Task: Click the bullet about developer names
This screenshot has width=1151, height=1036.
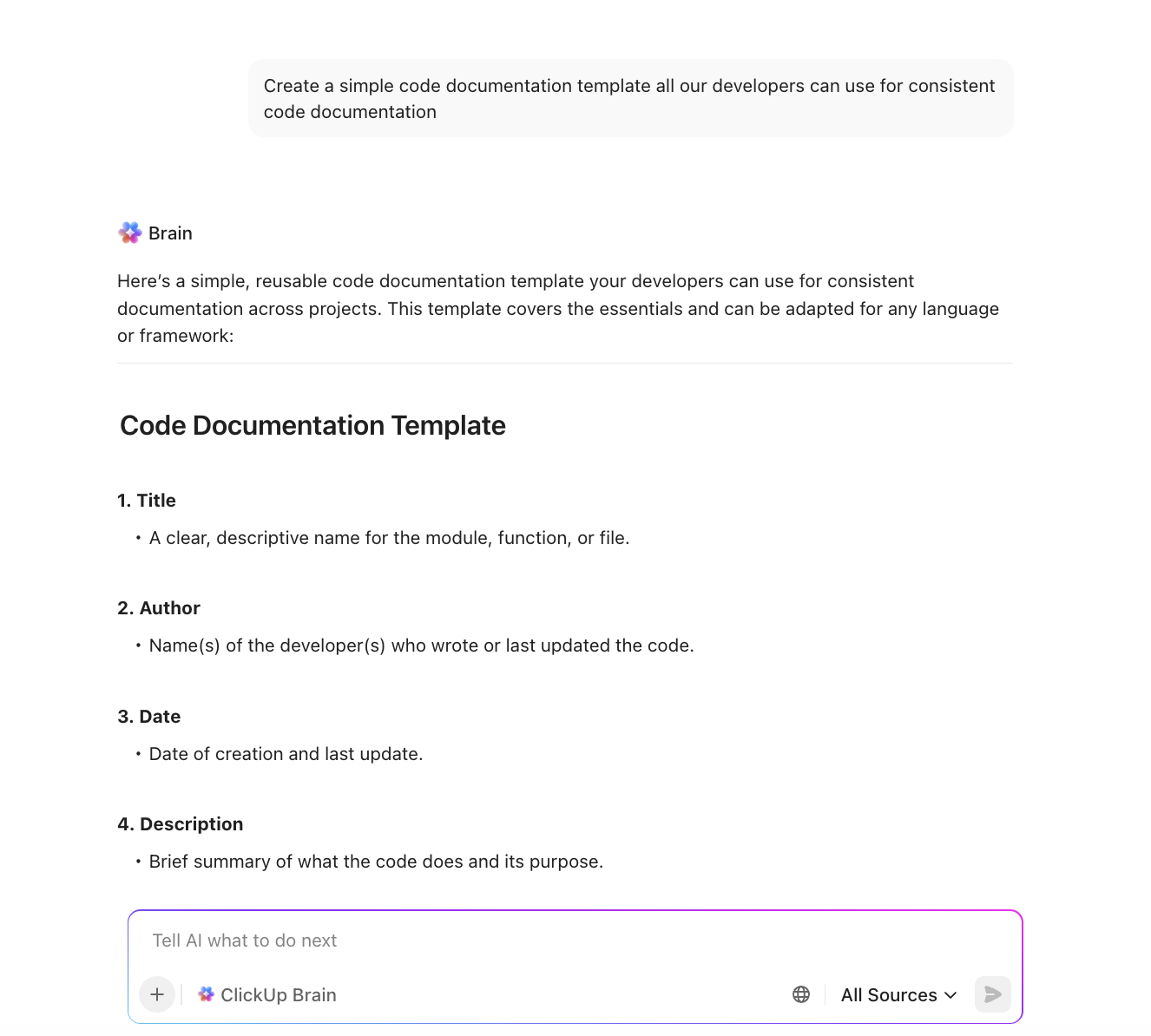Action: pyautogui.click(x=421, y=646)
